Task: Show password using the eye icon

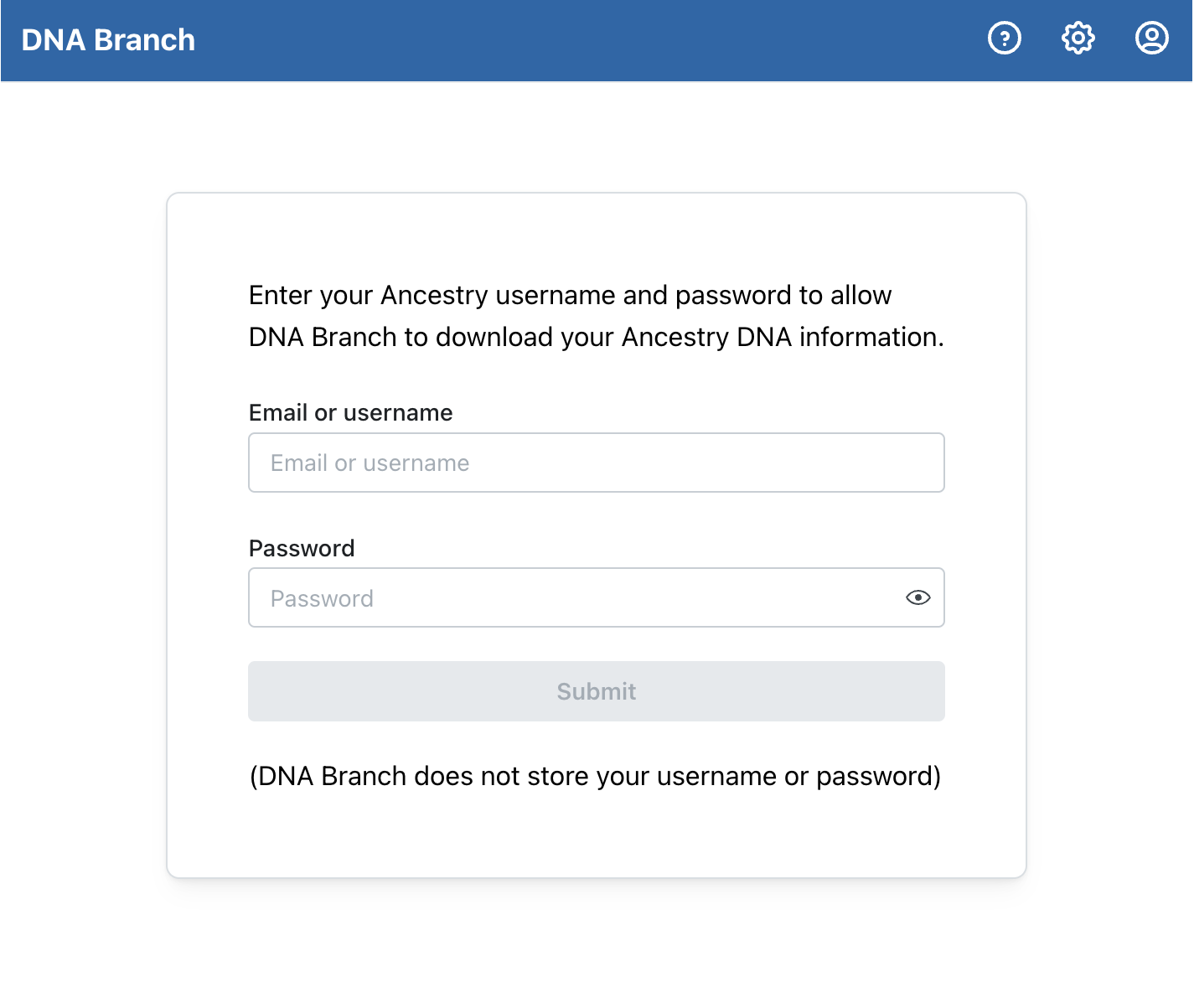Action: tap(917, 597)
